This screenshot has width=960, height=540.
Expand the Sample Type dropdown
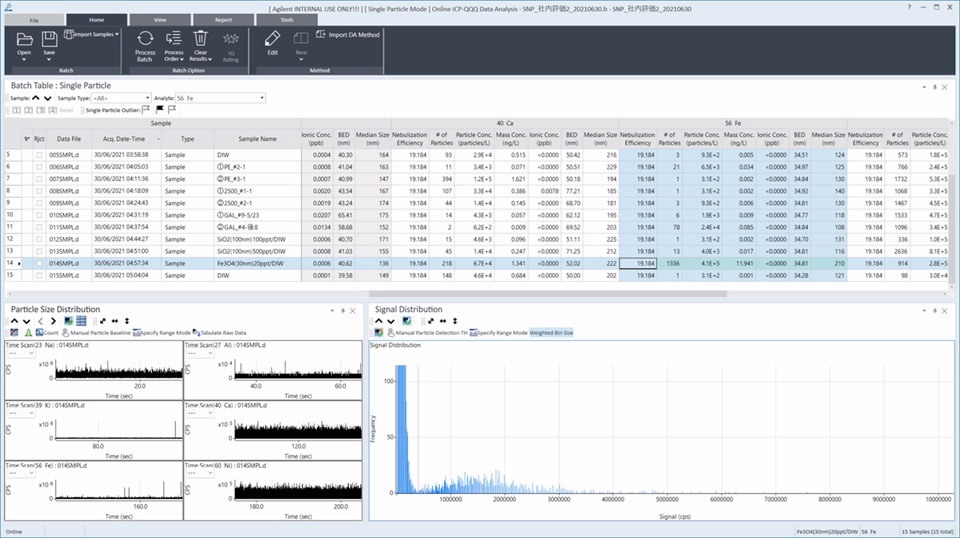coord(146,98)
